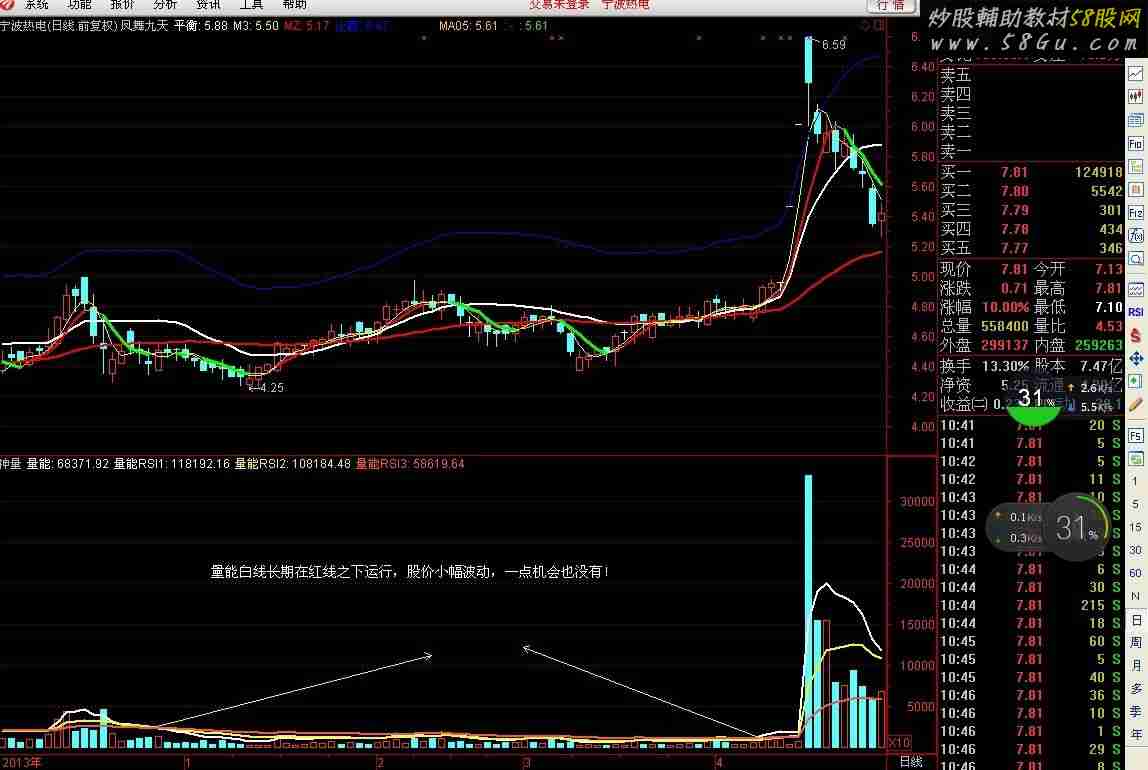The width and height of the screenshot is (1148, 770).
Task: Click the 2013年 date label on time axis
Action: tap(20, 763)
